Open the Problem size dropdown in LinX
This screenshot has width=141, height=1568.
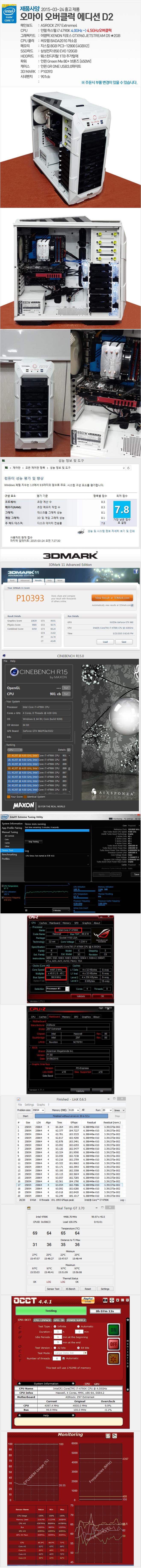tap(38, 1110)
